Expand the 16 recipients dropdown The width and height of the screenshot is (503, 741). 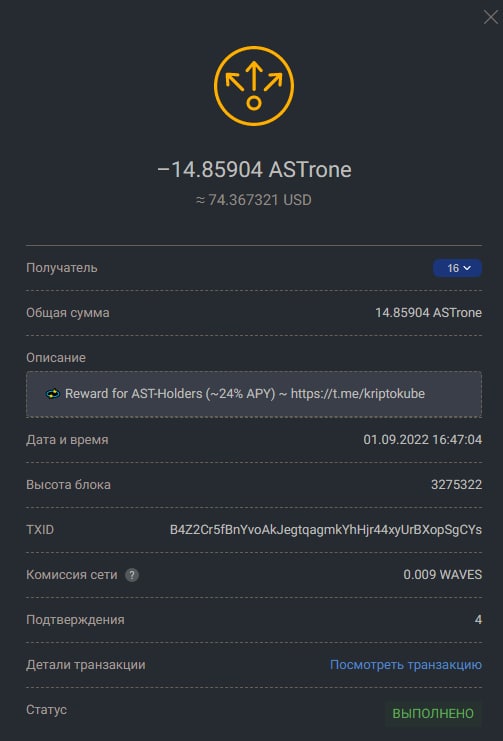click(x=457, y=268)
